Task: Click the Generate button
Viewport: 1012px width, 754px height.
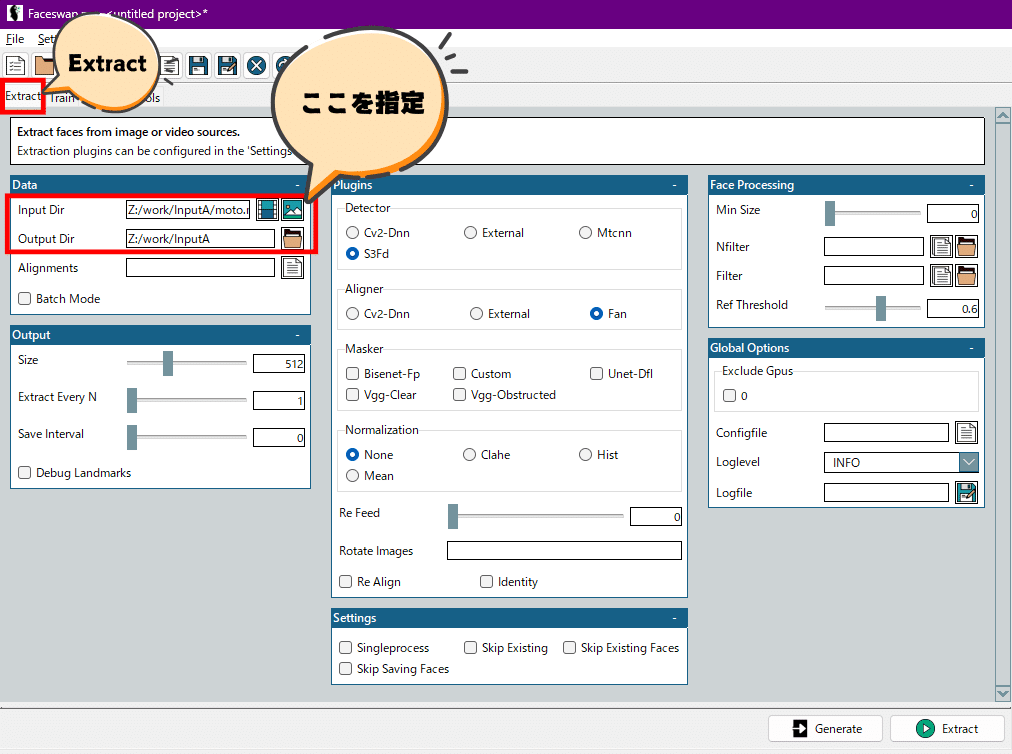Action: pos(825,729)
